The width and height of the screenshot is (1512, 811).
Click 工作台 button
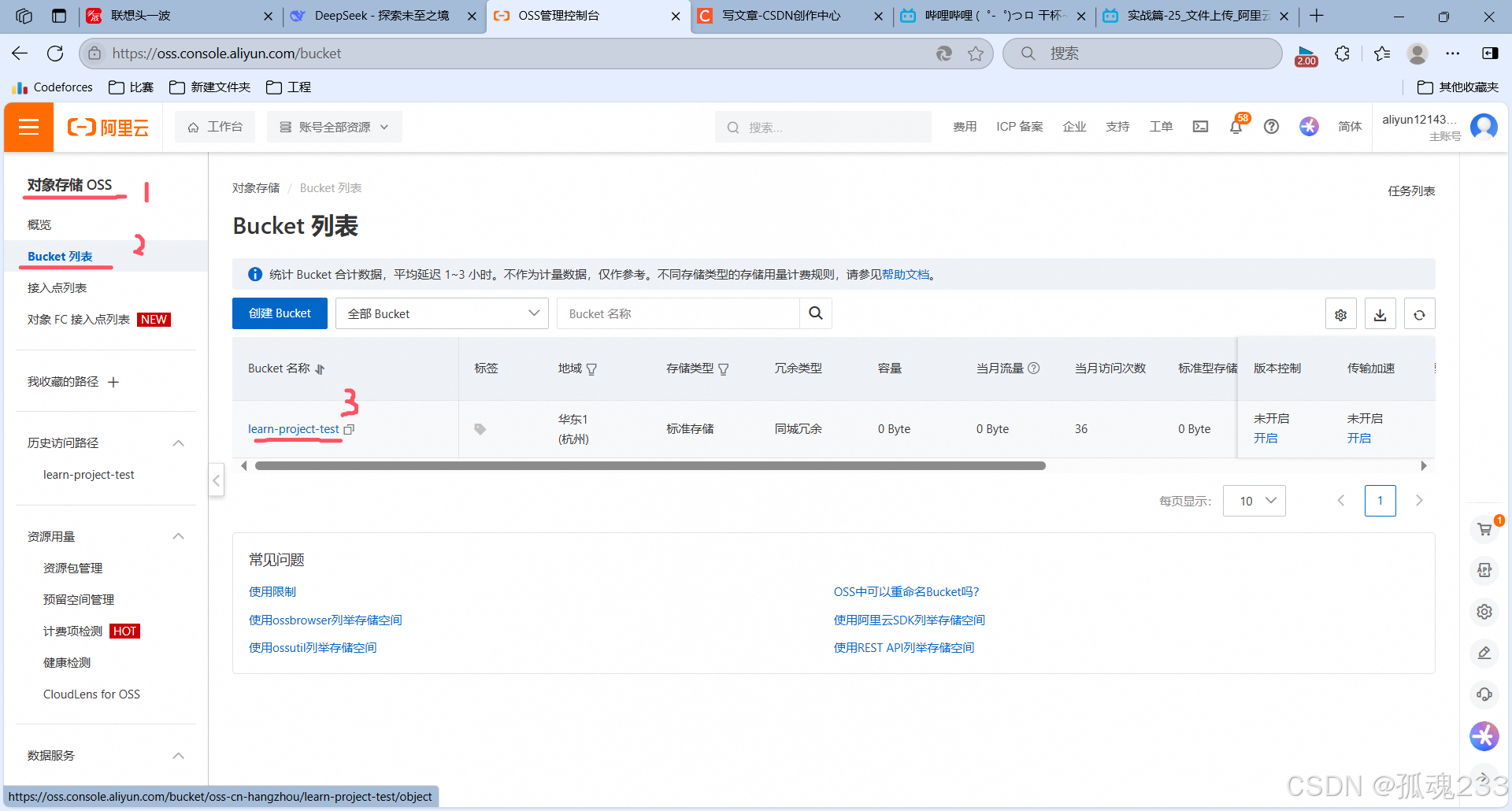point(215,127)
